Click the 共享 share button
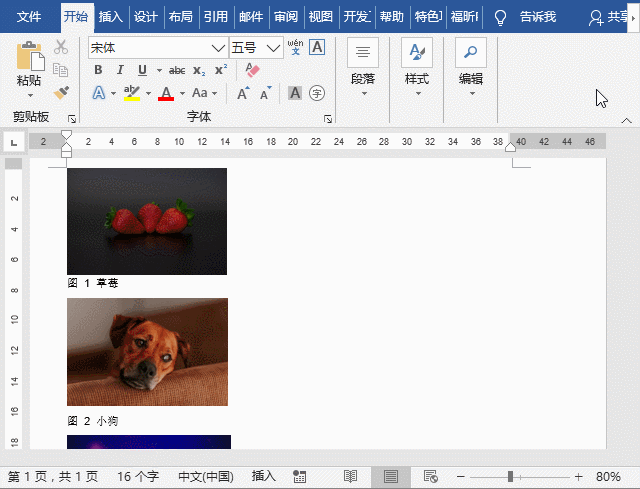This screenshot has height=489, width=640. click(610, 17)
